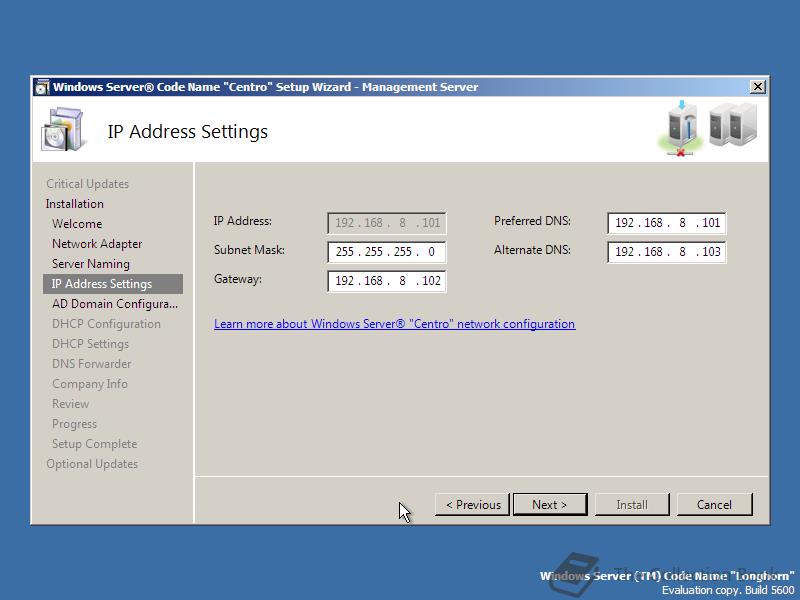Image resolution: width=800 pixels, height=600 pixels.
Task: Click the management server icon with red X
Action: click(682, 128)
